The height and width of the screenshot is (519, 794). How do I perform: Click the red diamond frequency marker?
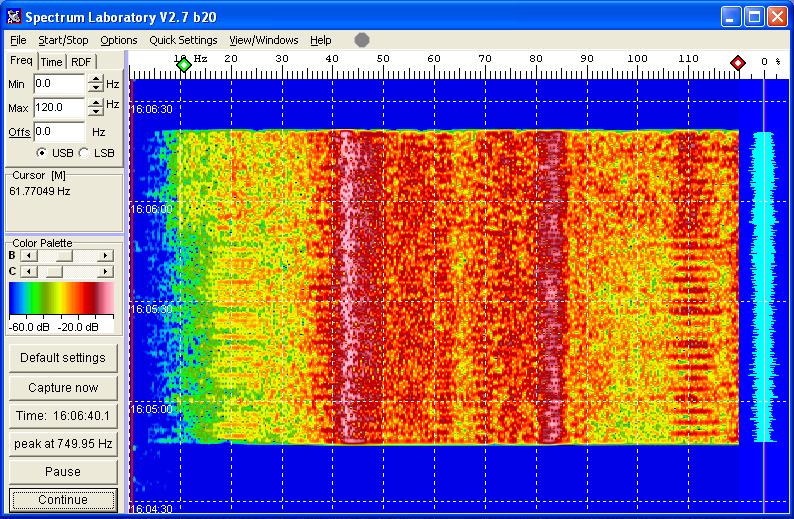(738, 63)
